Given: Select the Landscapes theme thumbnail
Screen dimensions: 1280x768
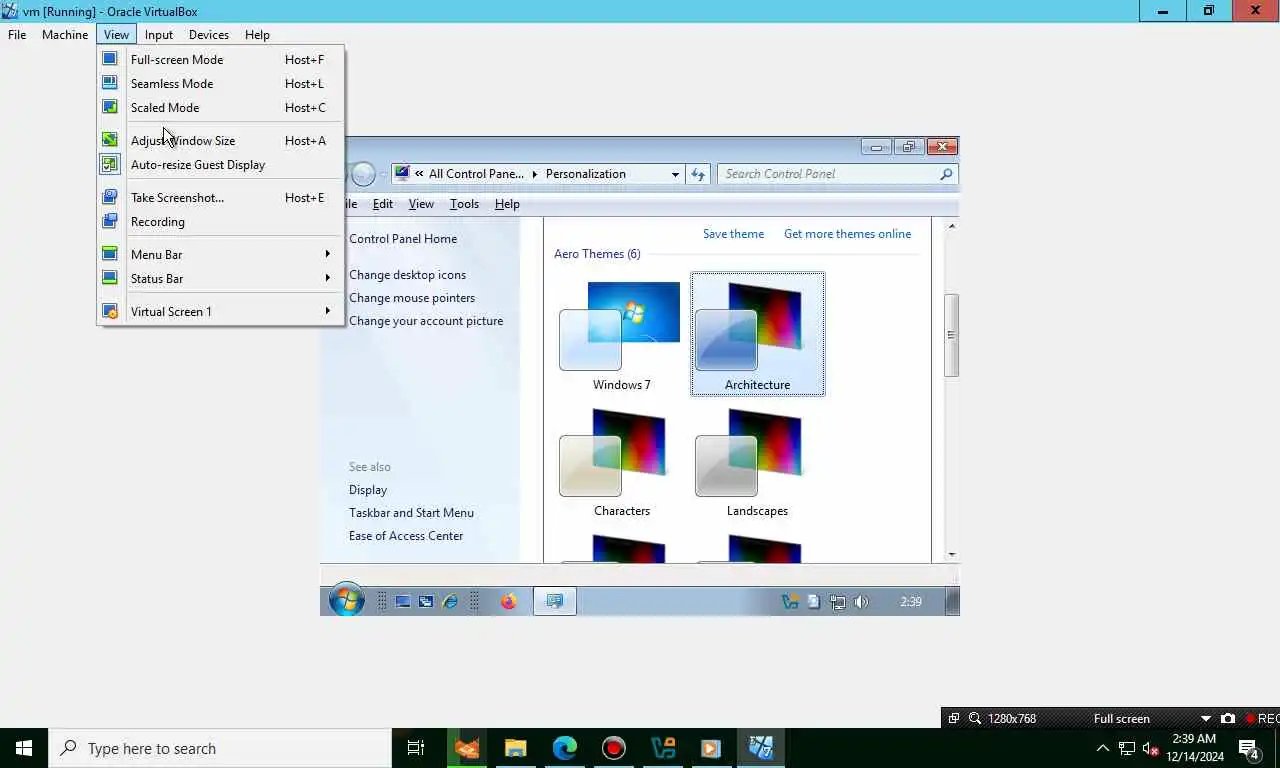Looking at the screenshot, I should [757, 462].
